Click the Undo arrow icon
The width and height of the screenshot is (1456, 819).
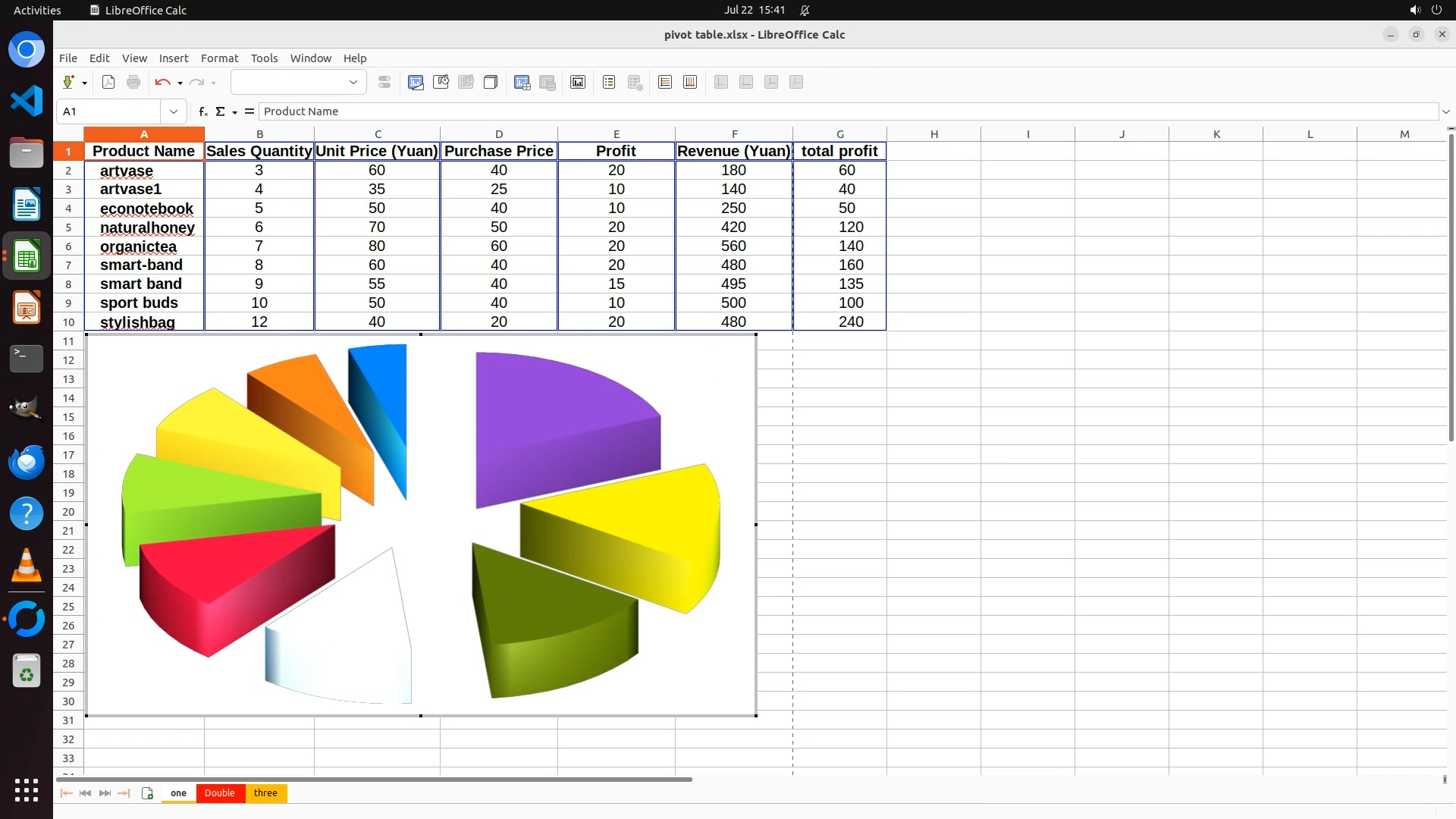162,83
